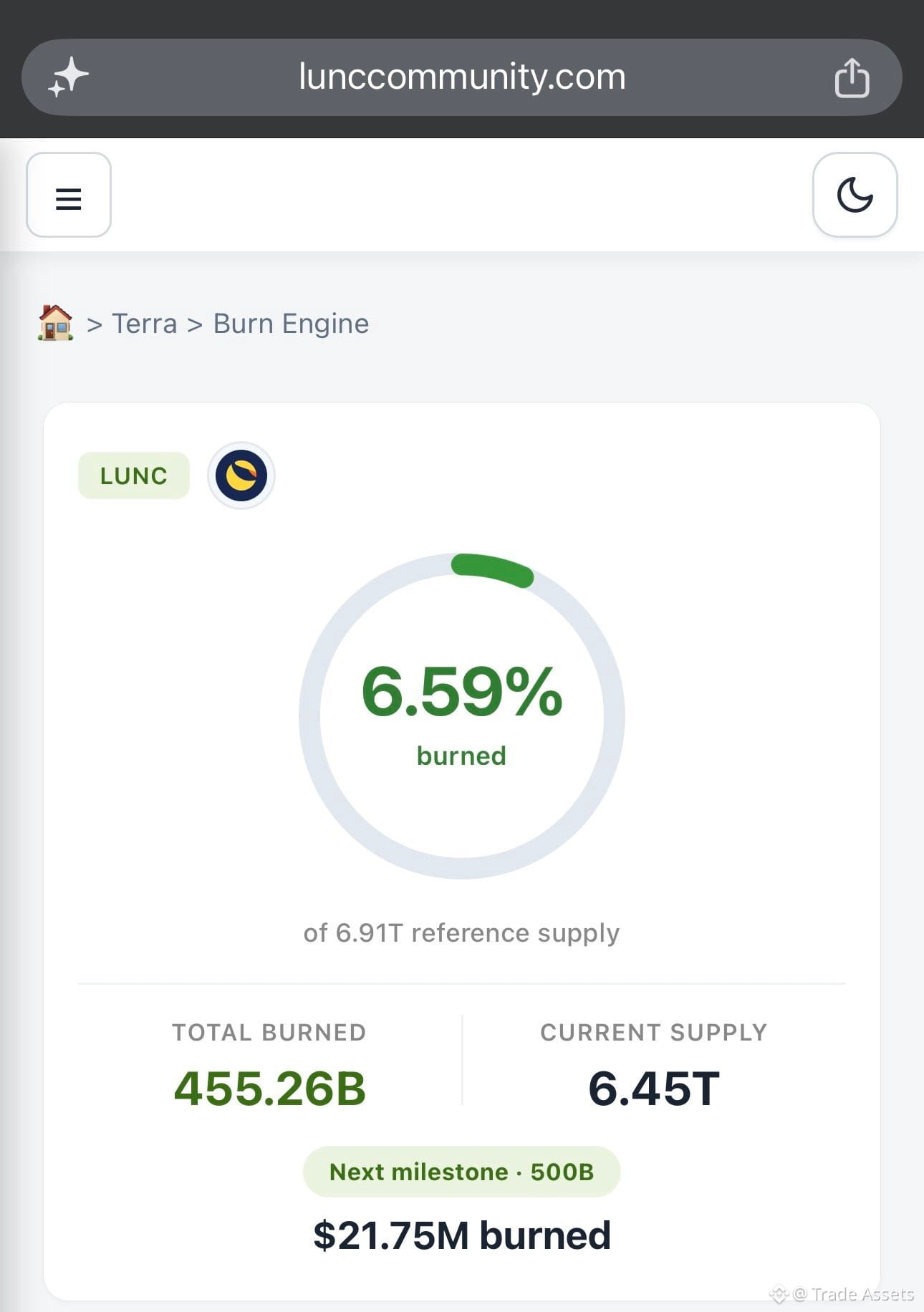The width and height of the screenshot is (924, 1312).
Task: Click the TOTAL BURNED label
Action: [269, 1032]
